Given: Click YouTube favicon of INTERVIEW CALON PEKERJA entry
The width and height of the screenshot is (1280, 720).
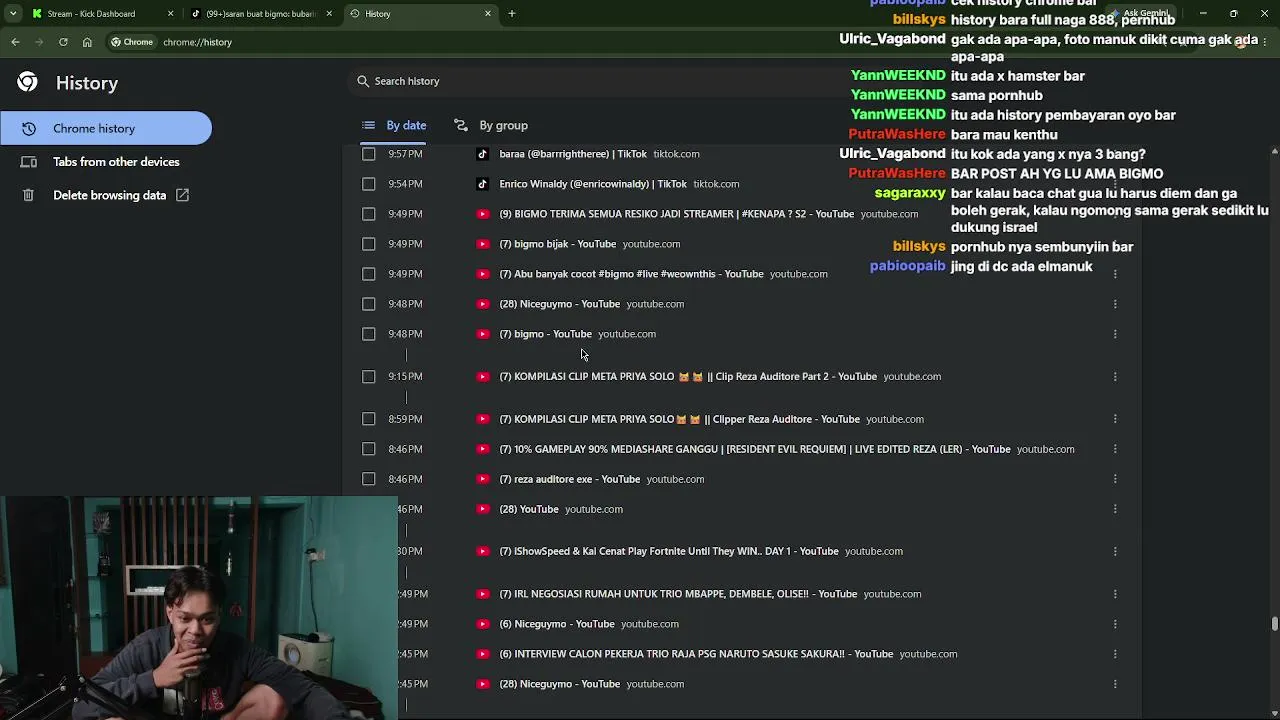Looking at the screenshot, I should [483, 654].
